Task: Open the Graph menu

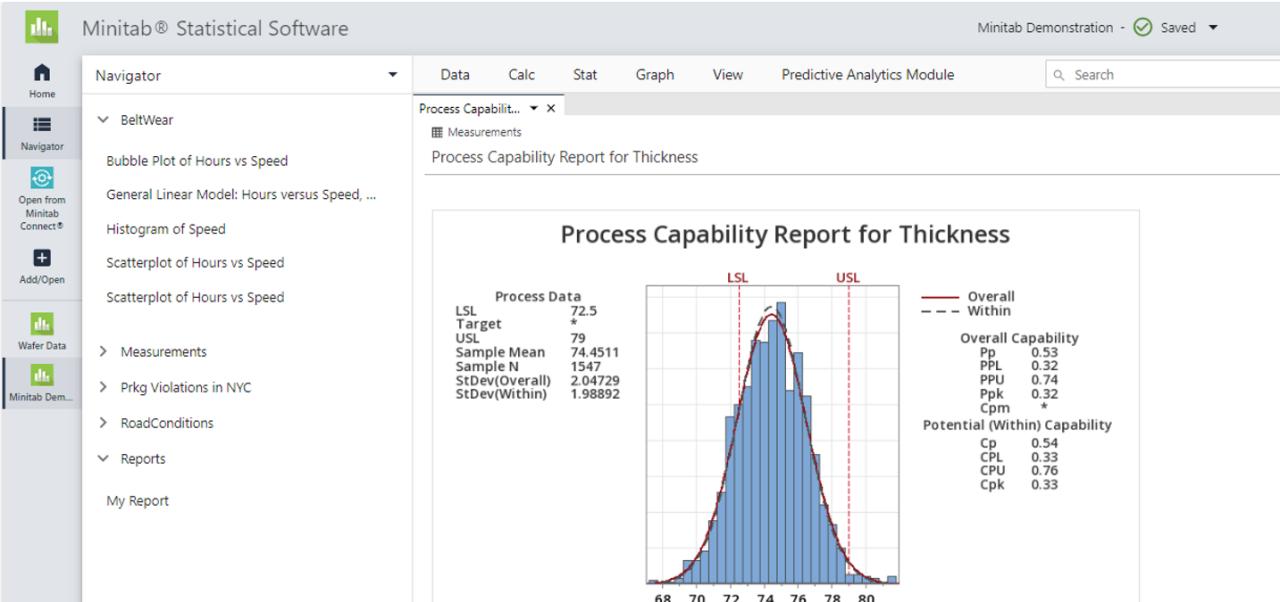Action: pos(654,74)
